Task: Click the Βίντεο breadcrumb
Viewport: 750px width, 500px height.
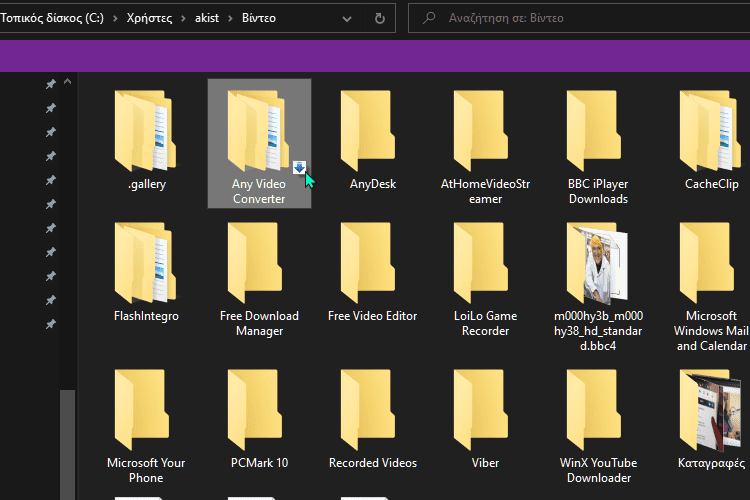Action: click(x=259, y=18)
